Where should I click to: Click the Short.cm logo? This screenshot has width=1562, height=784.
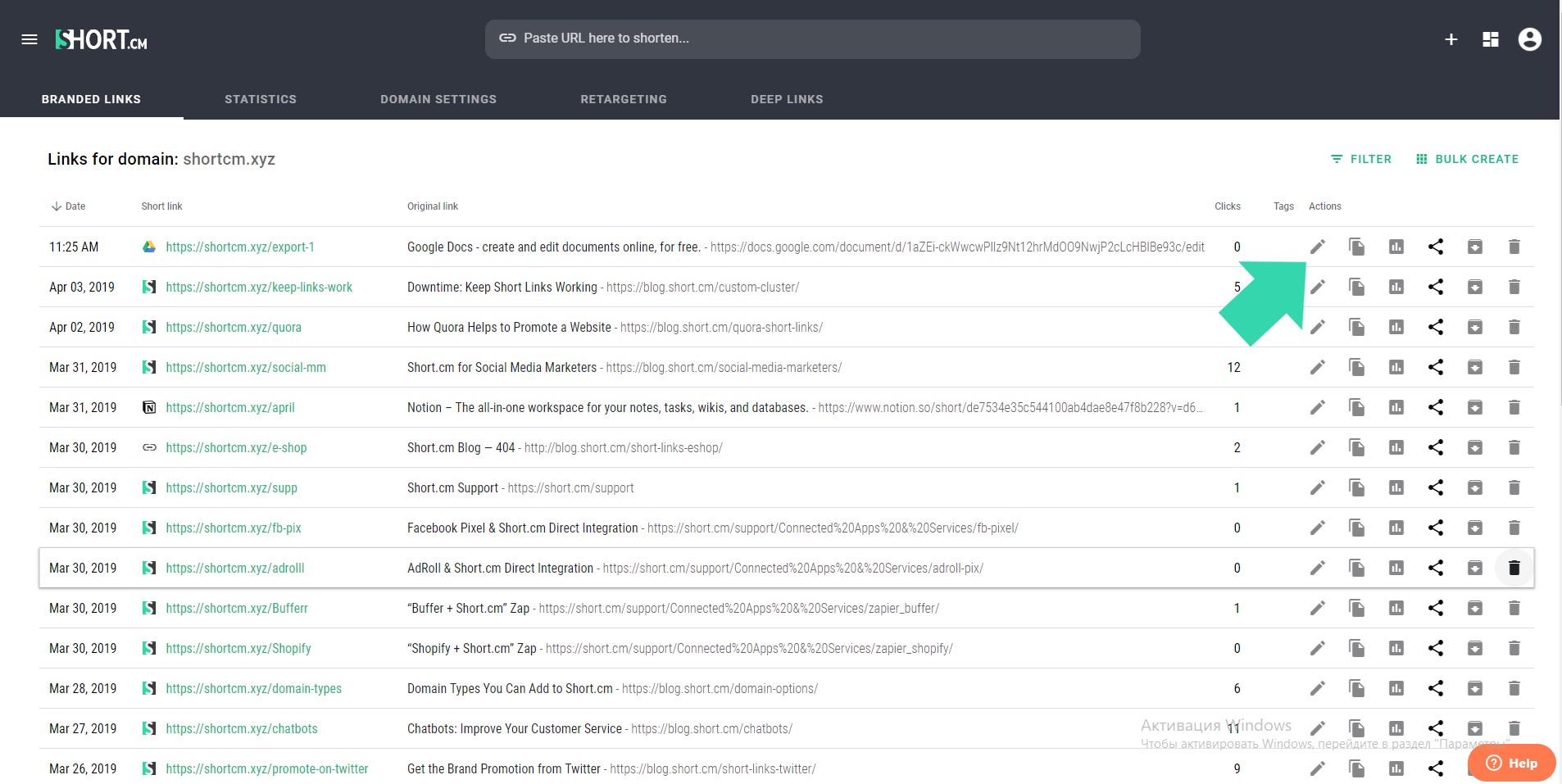[102, 39]
